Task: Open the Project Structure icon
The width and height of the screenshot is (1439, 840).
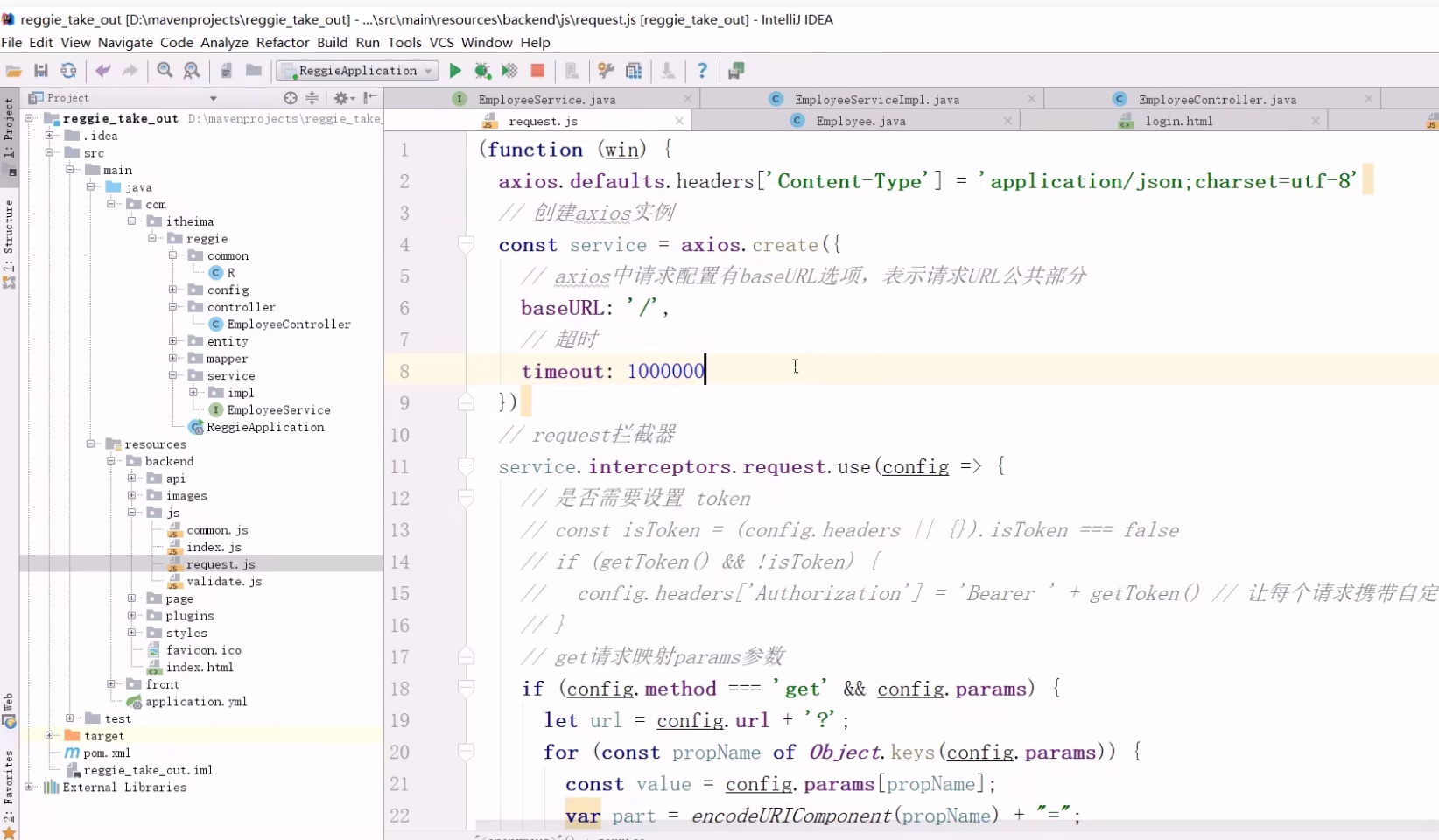Action: click(x=634, y=71)
